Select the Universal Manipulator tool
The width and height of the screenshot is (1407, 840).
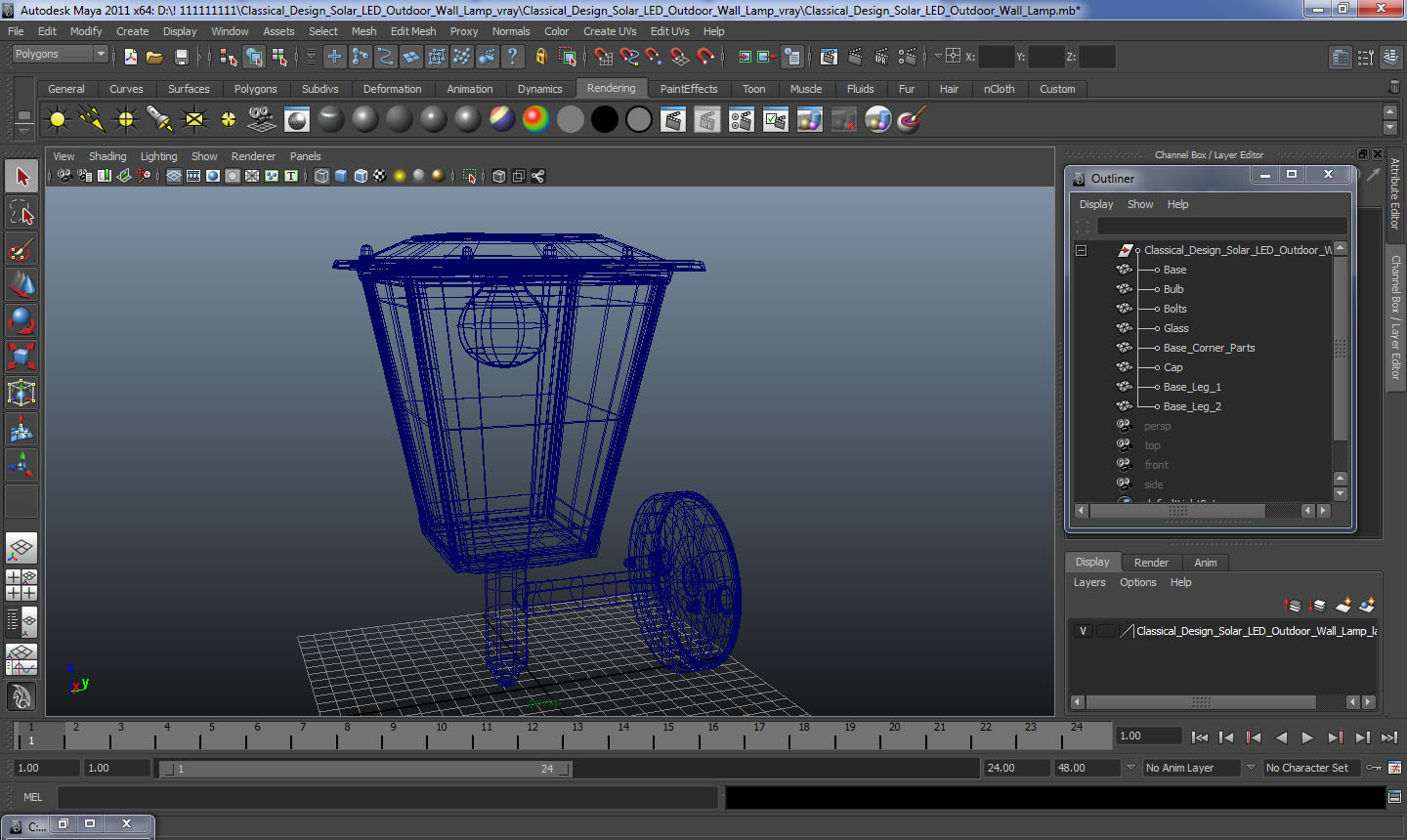click(21, 393)
